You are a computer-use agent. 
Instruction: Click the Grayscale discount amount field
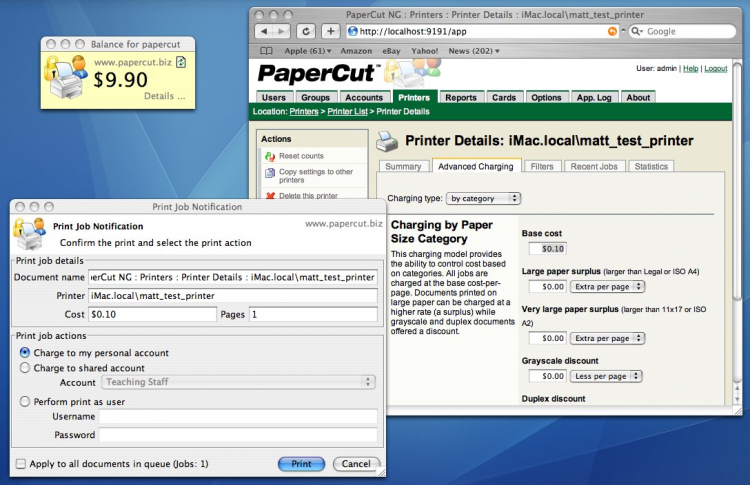pyautogui.click(x=548, y=376)
